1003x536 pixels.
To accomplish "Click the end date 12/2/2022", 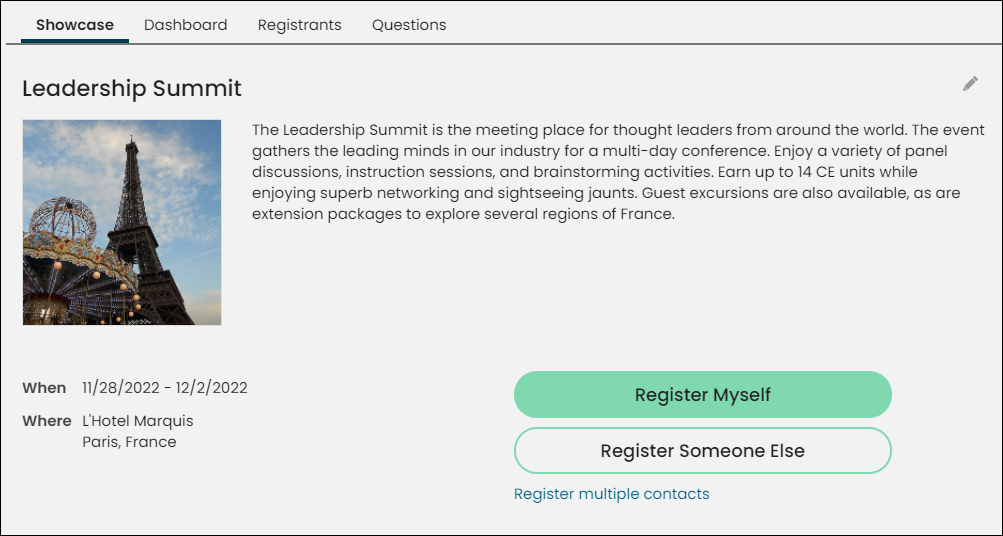I will [x=210, y=388].
